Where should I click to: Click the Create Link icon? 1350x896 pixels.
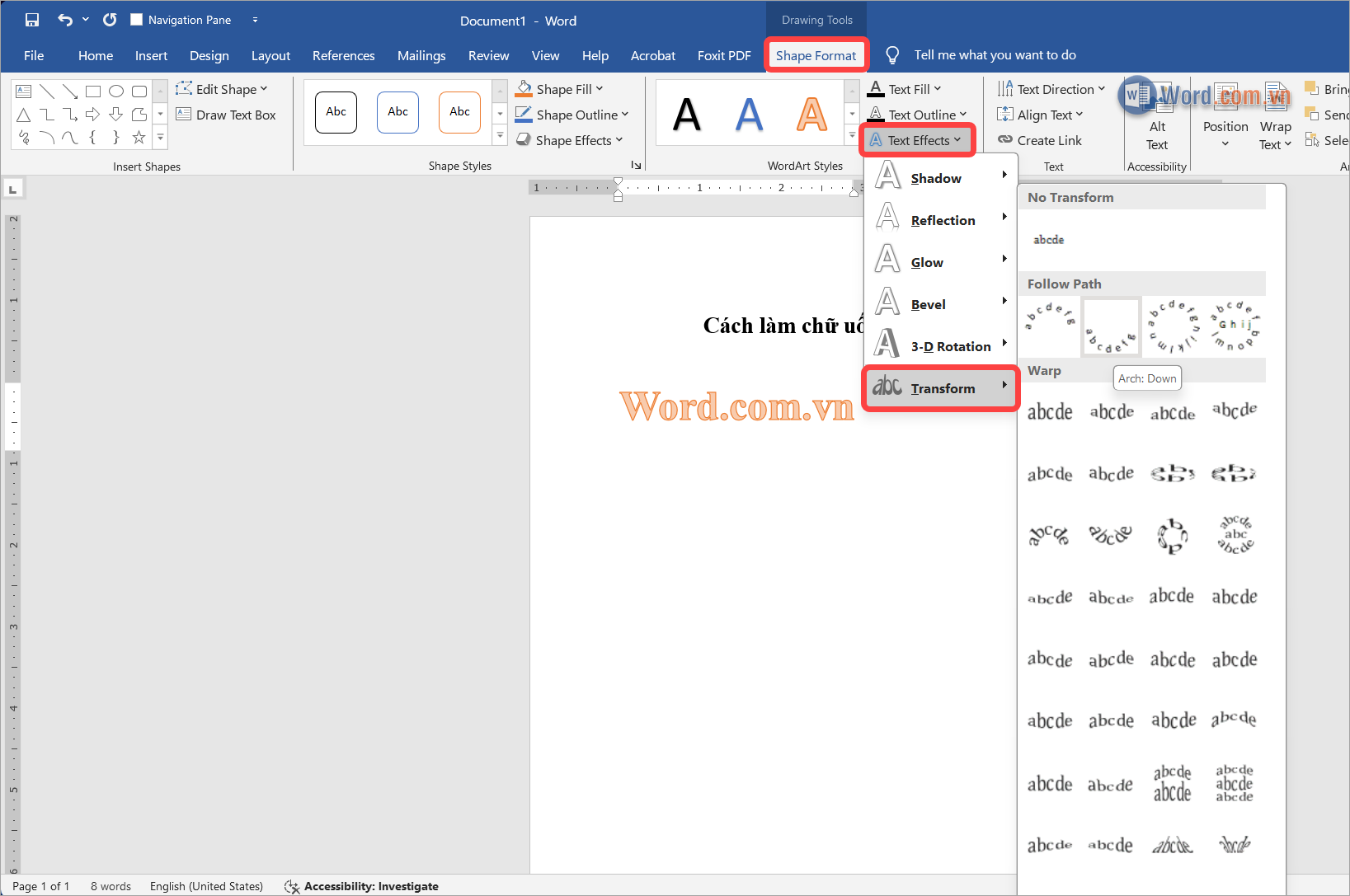[x=1005, y=140]
